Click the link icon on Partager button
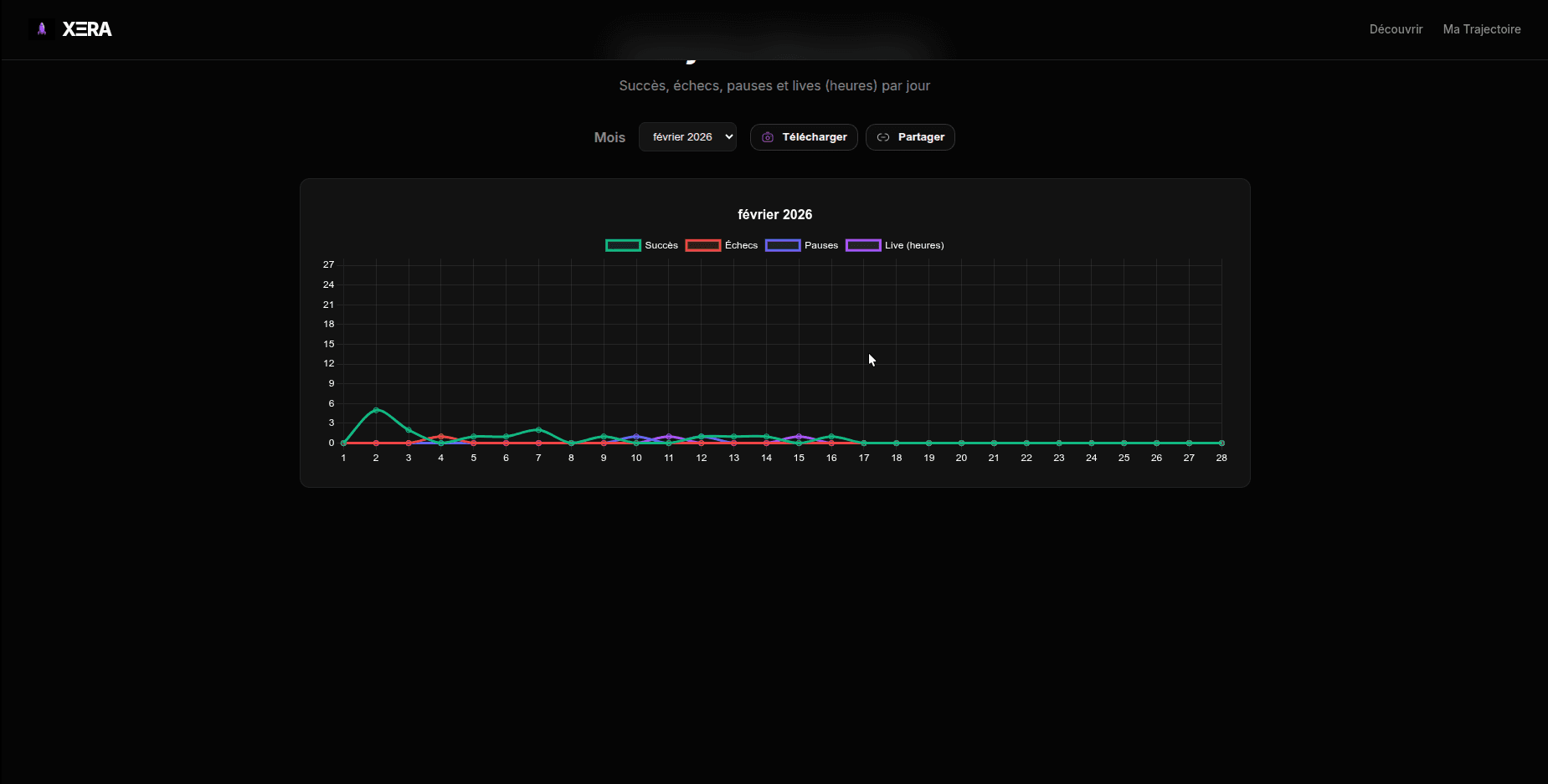The height and width of the screenshot is (784, 1548). point(883,137)
